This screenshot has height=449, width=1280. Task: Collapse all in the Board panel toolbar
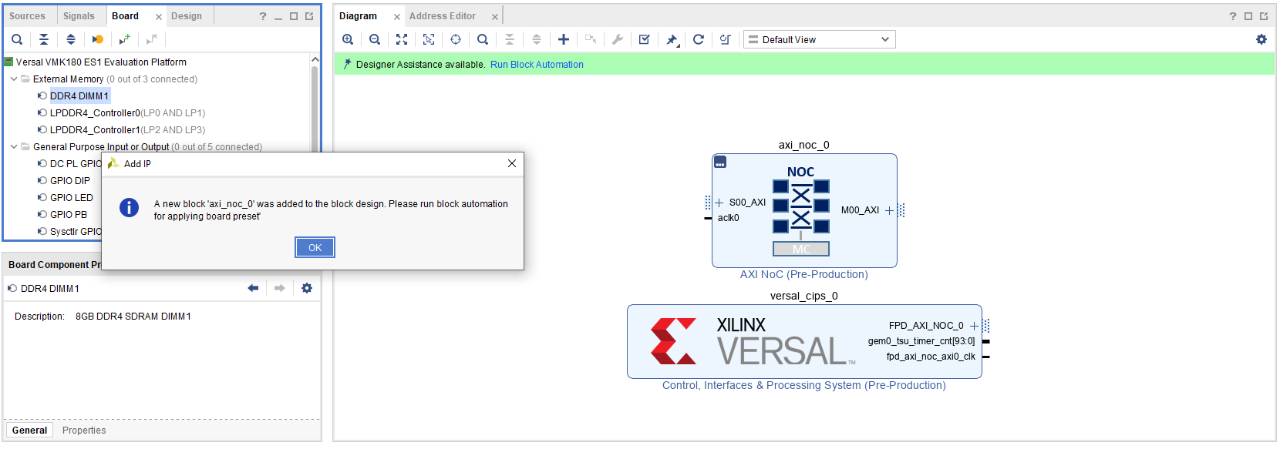(x=44, y=39)
